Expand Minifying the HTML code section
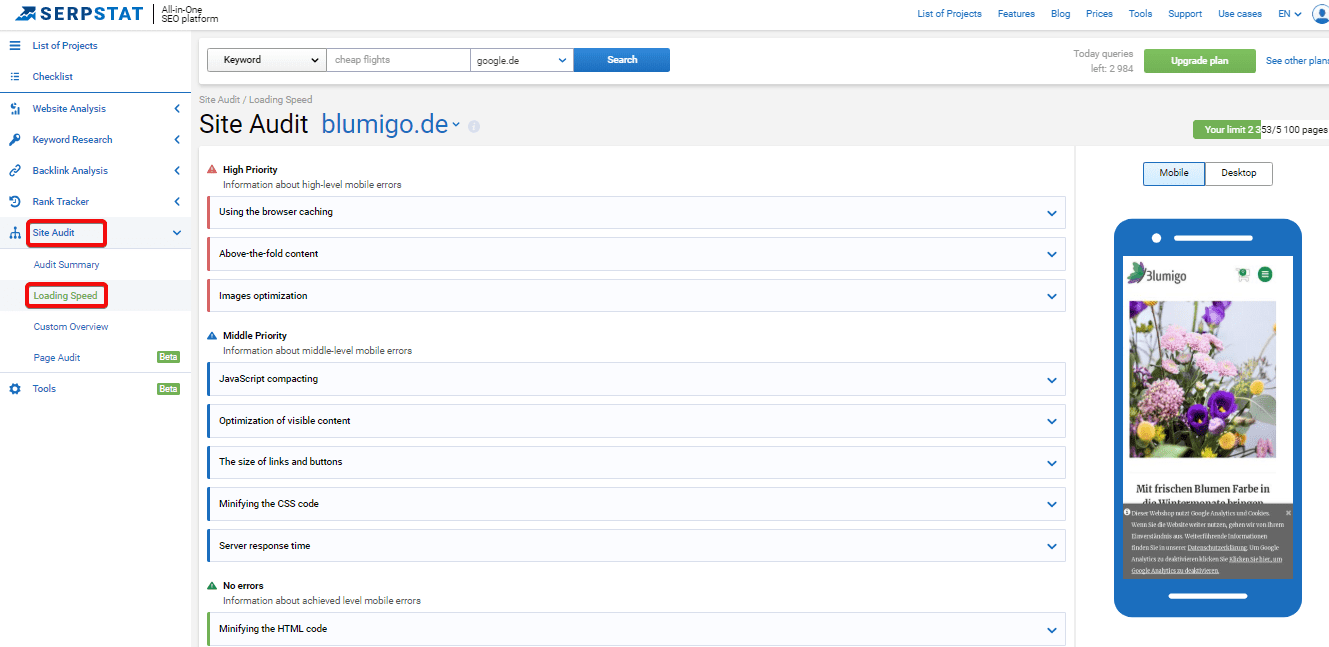Viewport: 1329px width, 647px height. click(1052, 630)
